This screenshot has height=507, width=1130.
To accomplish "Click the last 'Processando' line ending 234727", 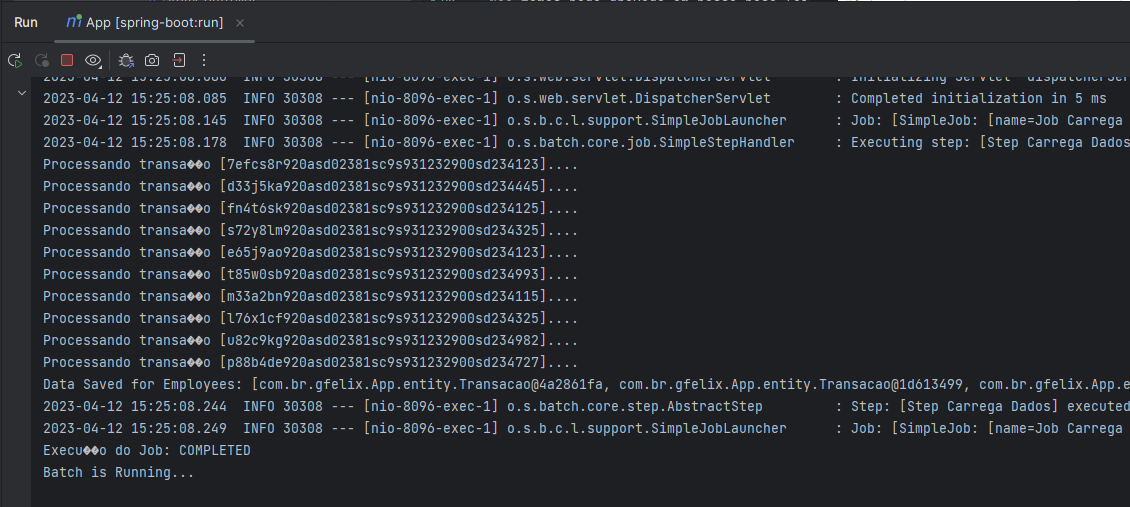I will (310, 362).
